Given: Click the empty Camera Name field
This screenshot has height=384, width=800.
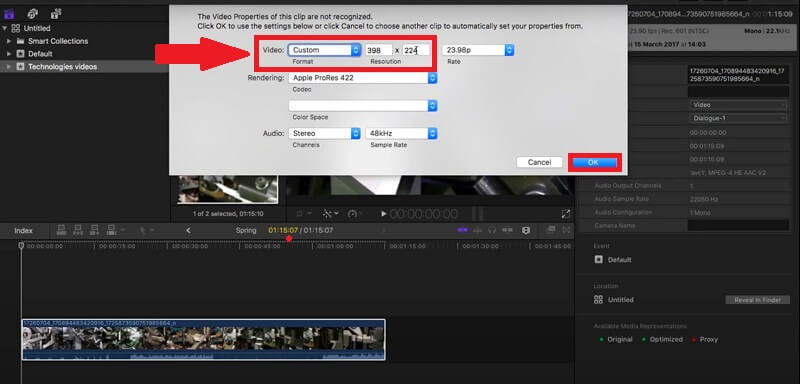Looking at the screenshot, I should (x=738, y=225).
